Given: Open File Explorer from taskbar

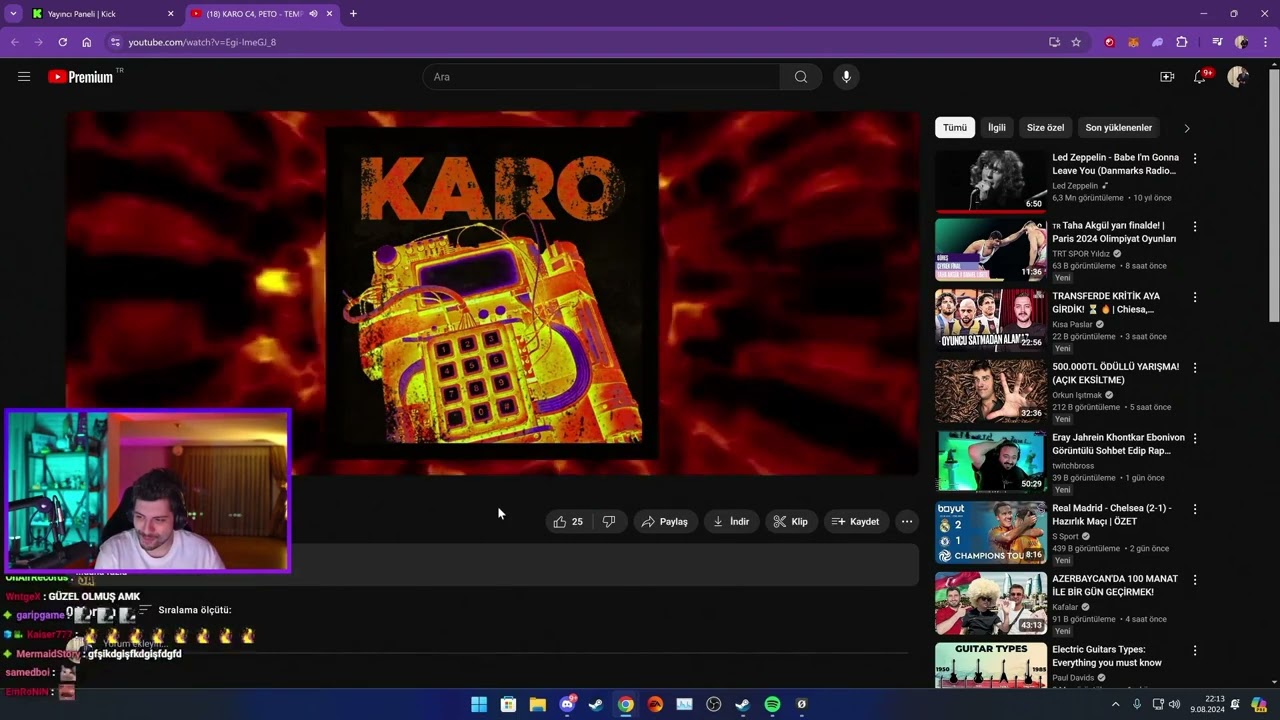Looking at the screenshot, I should pos(537,704).
